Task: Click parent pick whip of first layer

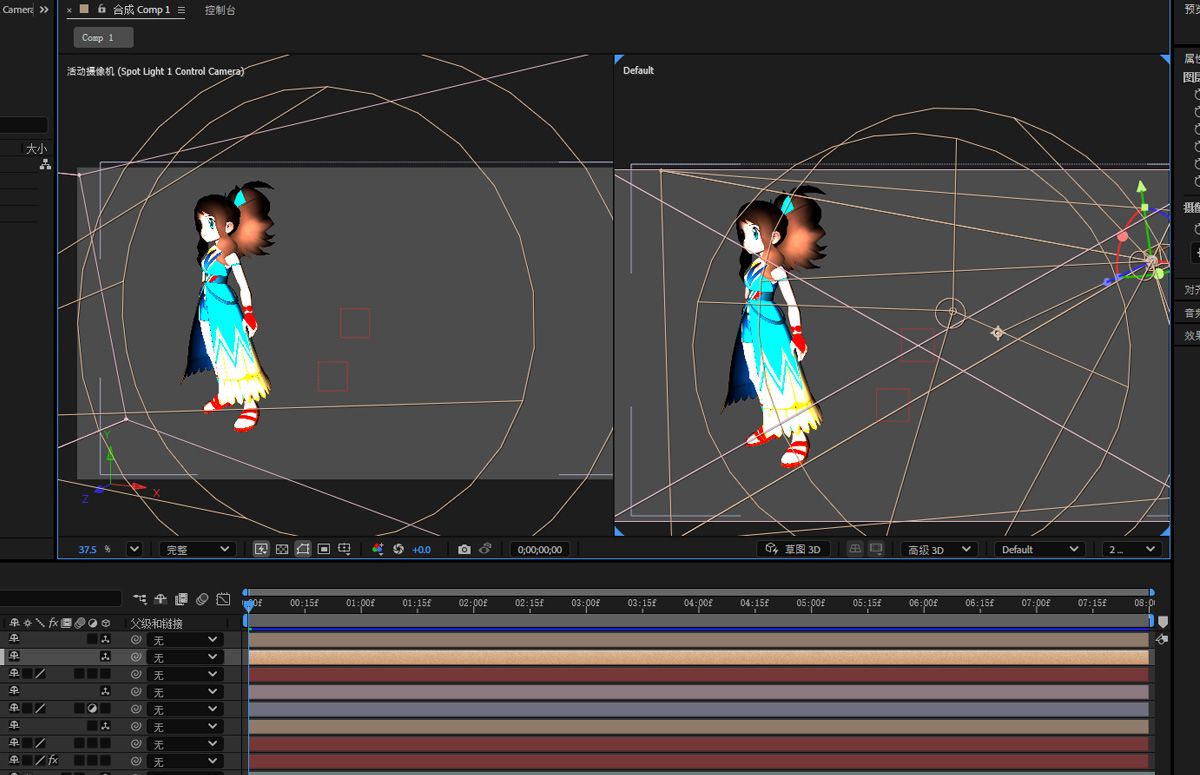Action: 135,640
